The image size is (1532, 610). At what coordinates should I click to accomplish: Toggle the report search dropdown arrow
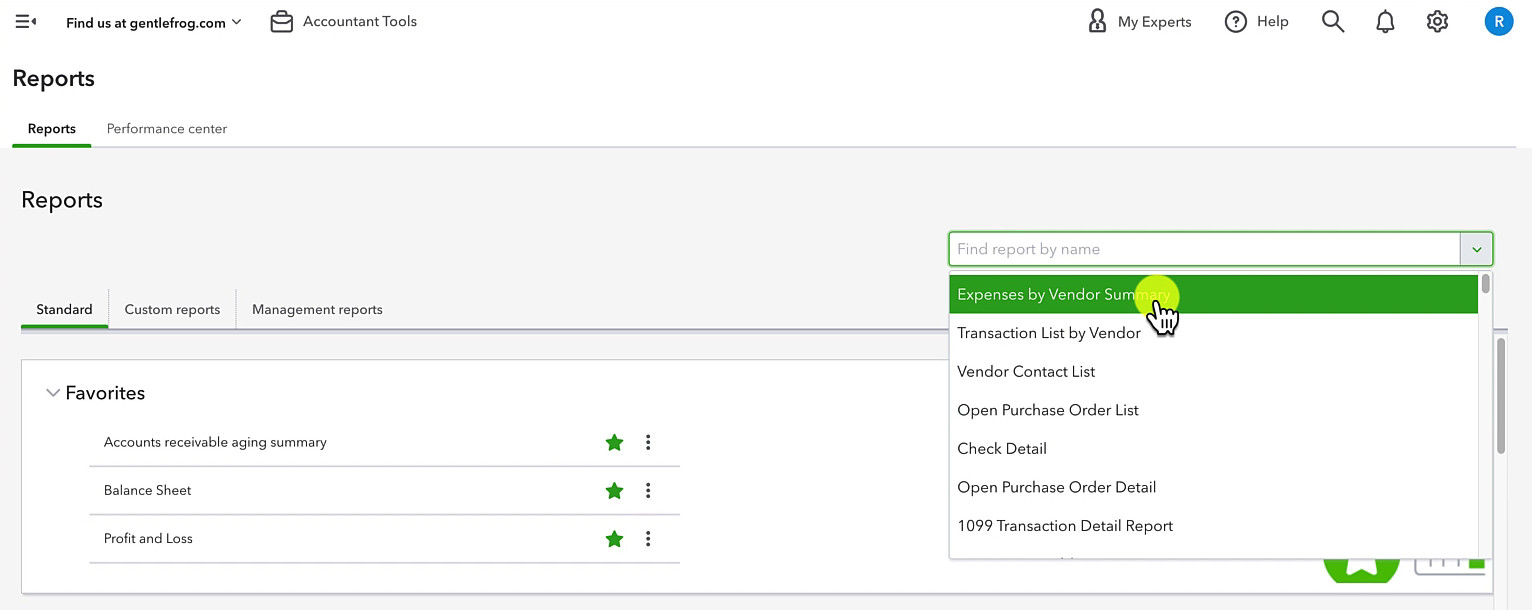1476,249
